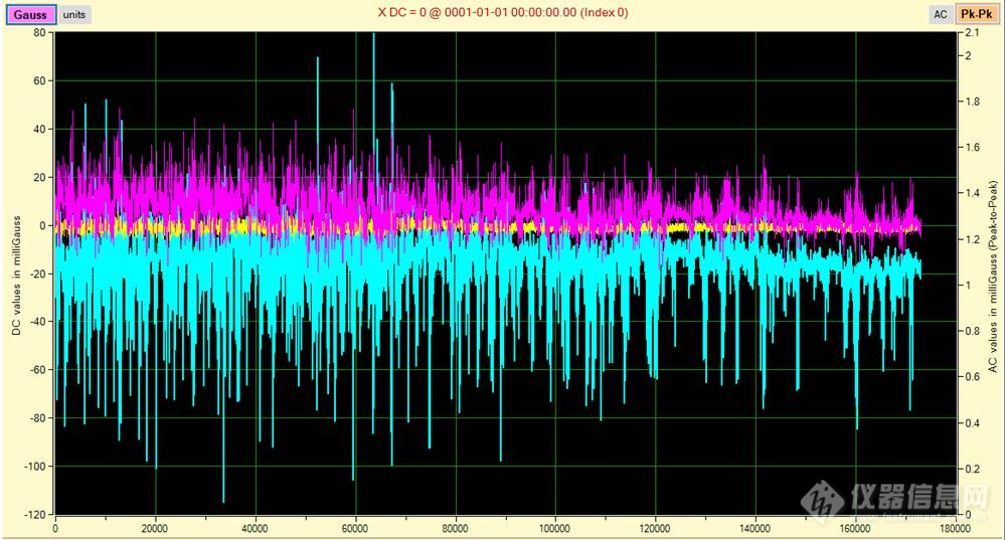
Task: Switch to AC display mode
Action: coord(940,14)
